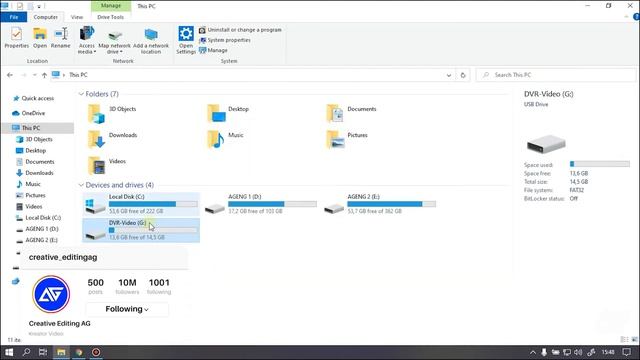640x360 pixels.
Task: Open System properties
Action: (x=224, y=40)
